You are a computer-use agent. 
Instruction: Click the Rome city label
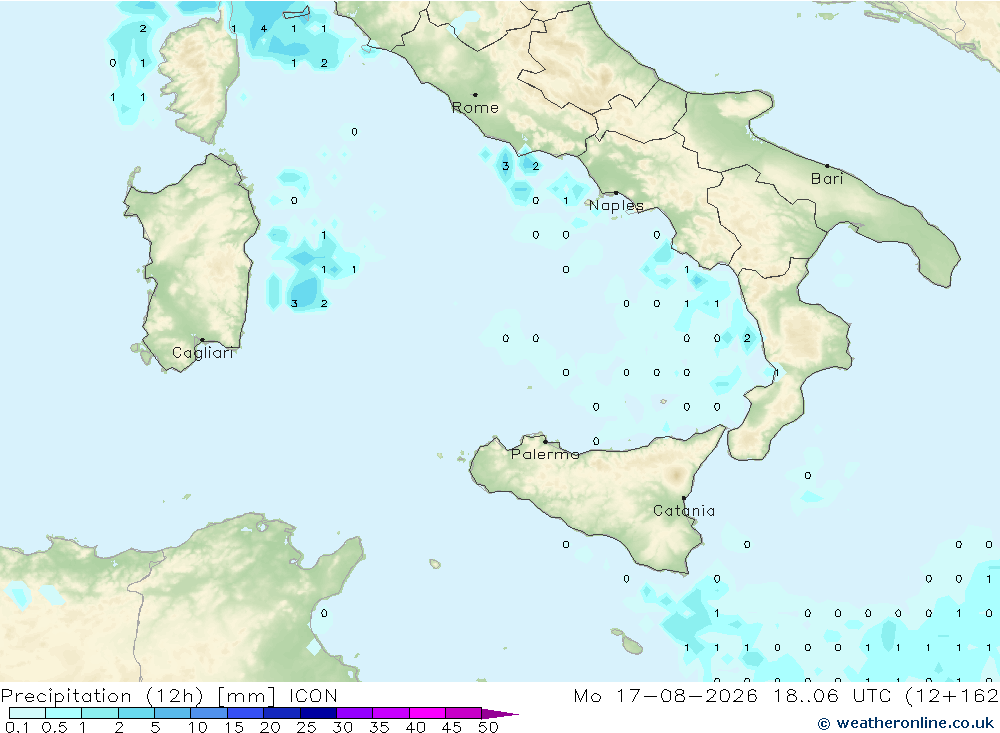coord(475,108)
